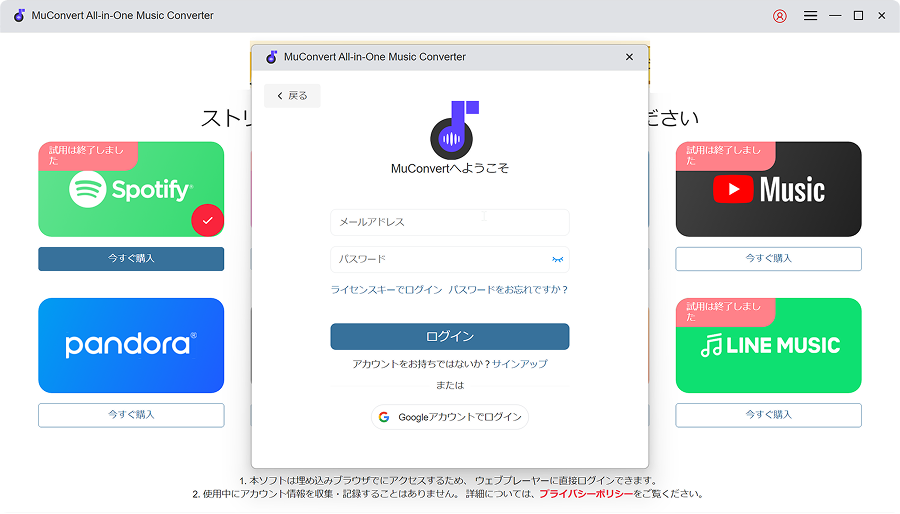Click the MuConvert logo in login dialog

tap(453, 130)
